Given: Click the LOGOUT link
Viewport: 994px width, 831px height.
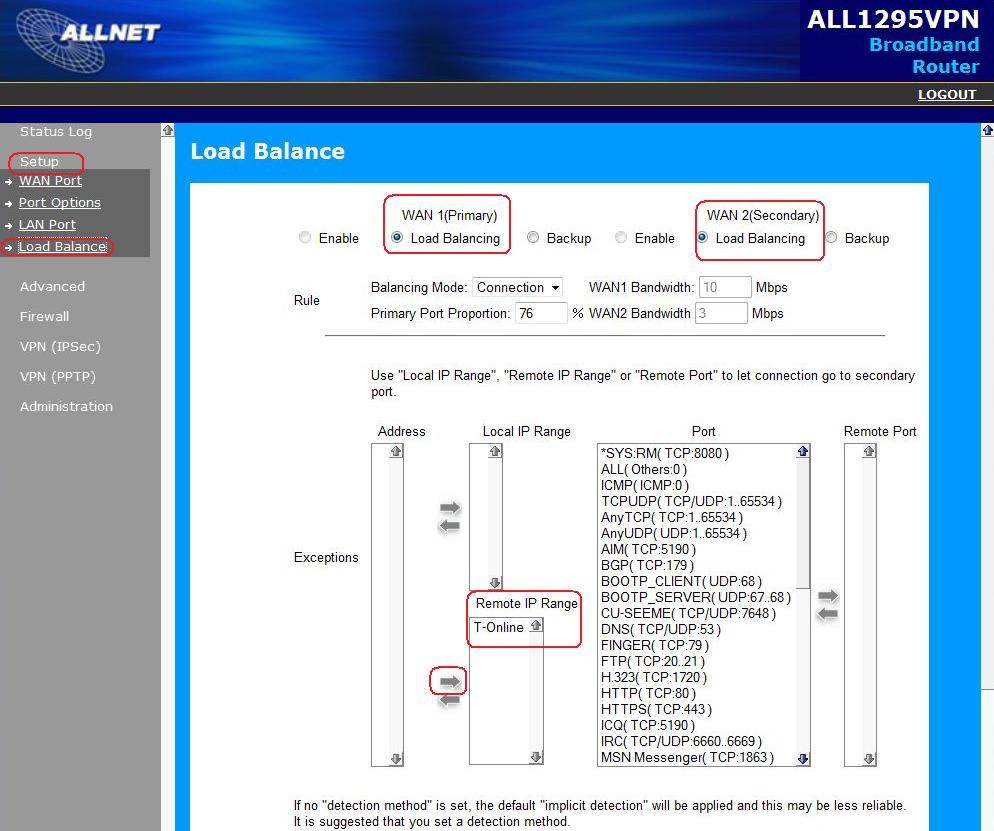Looking at the screenshot, I should pos(947,94).
